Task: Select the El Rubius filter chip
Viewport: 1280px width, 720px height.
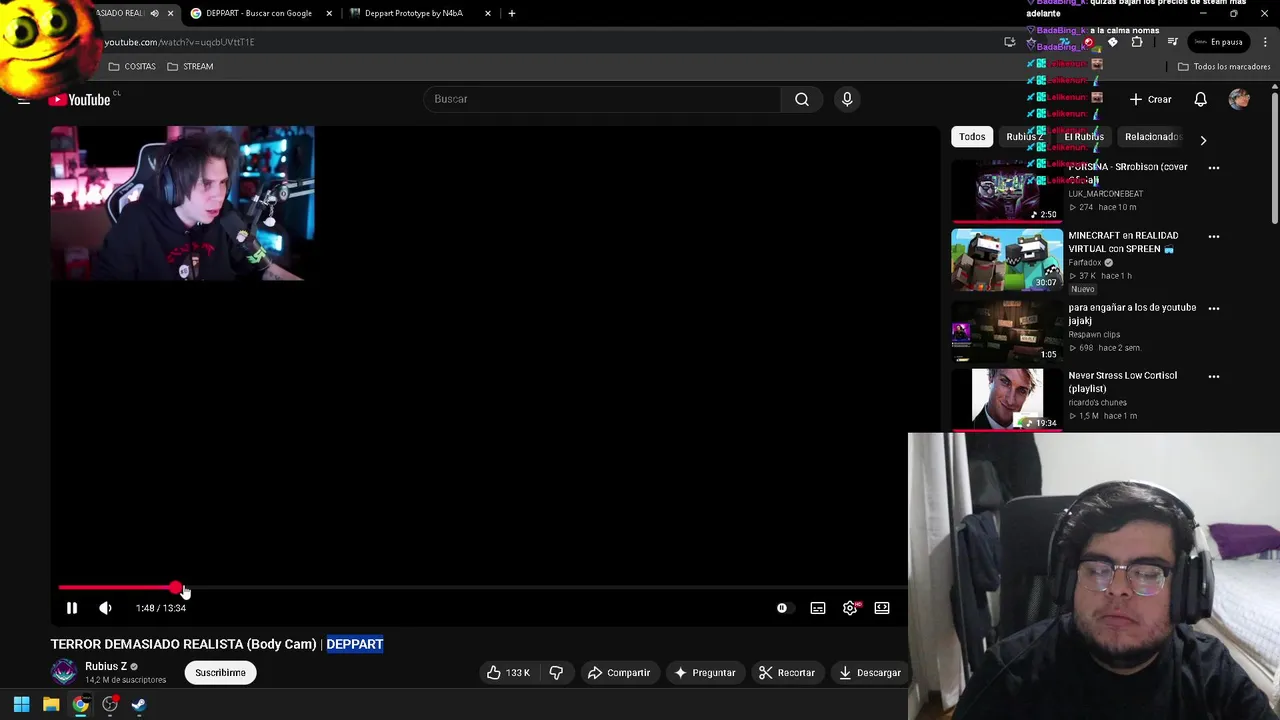Action: [1084, 137]
